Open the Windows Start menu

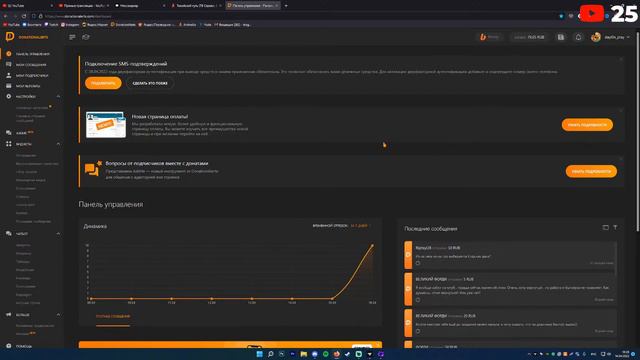pos(259,354)
